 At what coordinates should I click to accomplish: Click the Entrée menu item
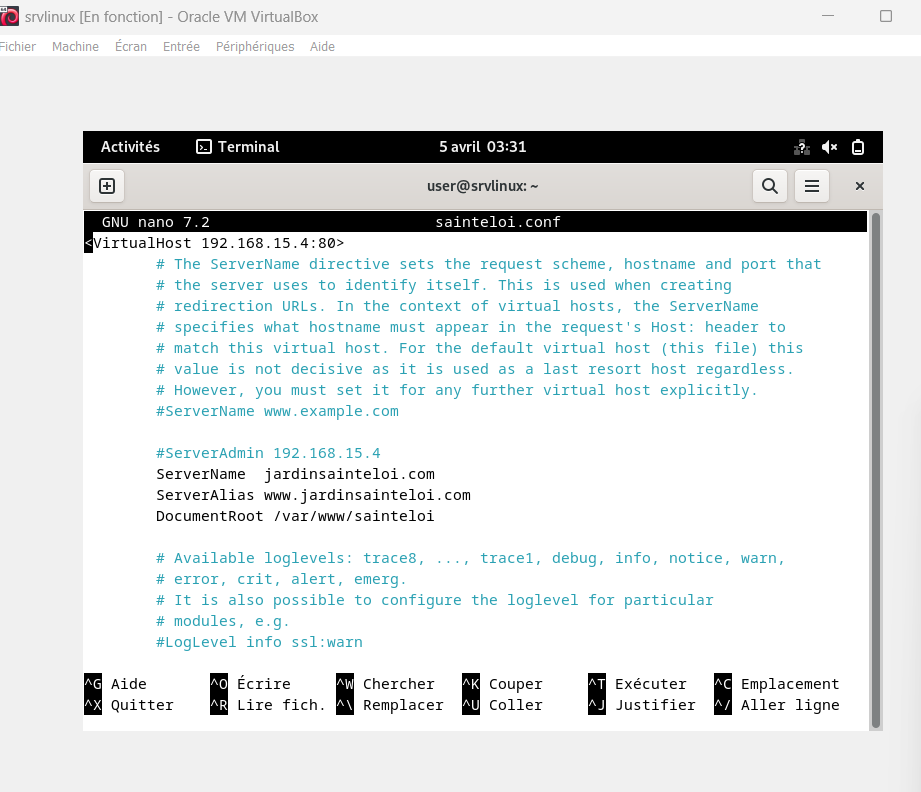[x=181, y=47]
